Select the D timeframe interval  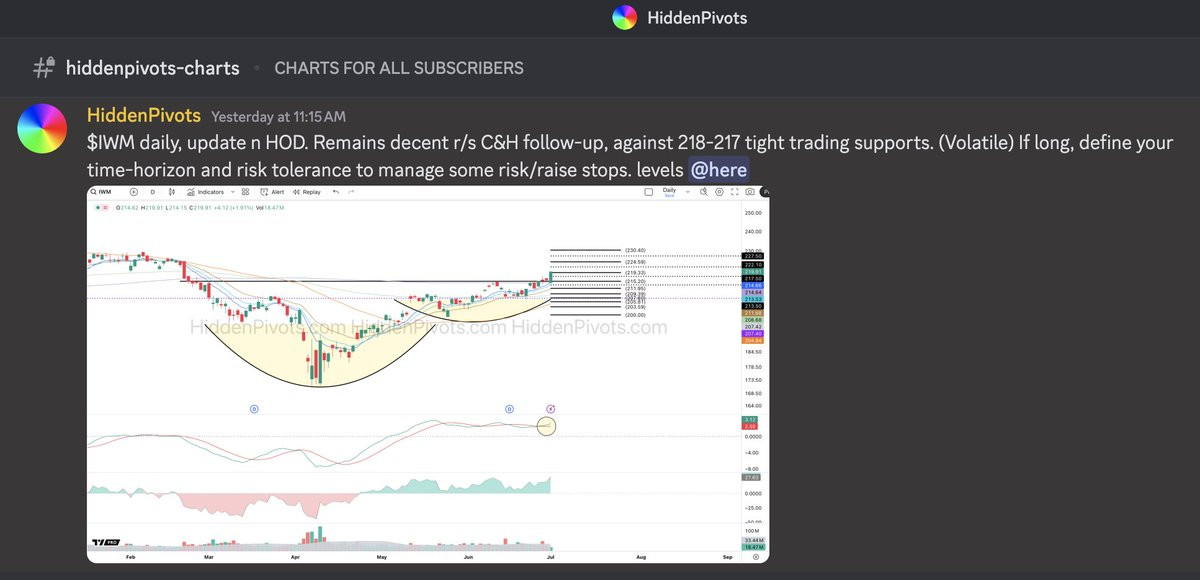click(x=153, y=192)
